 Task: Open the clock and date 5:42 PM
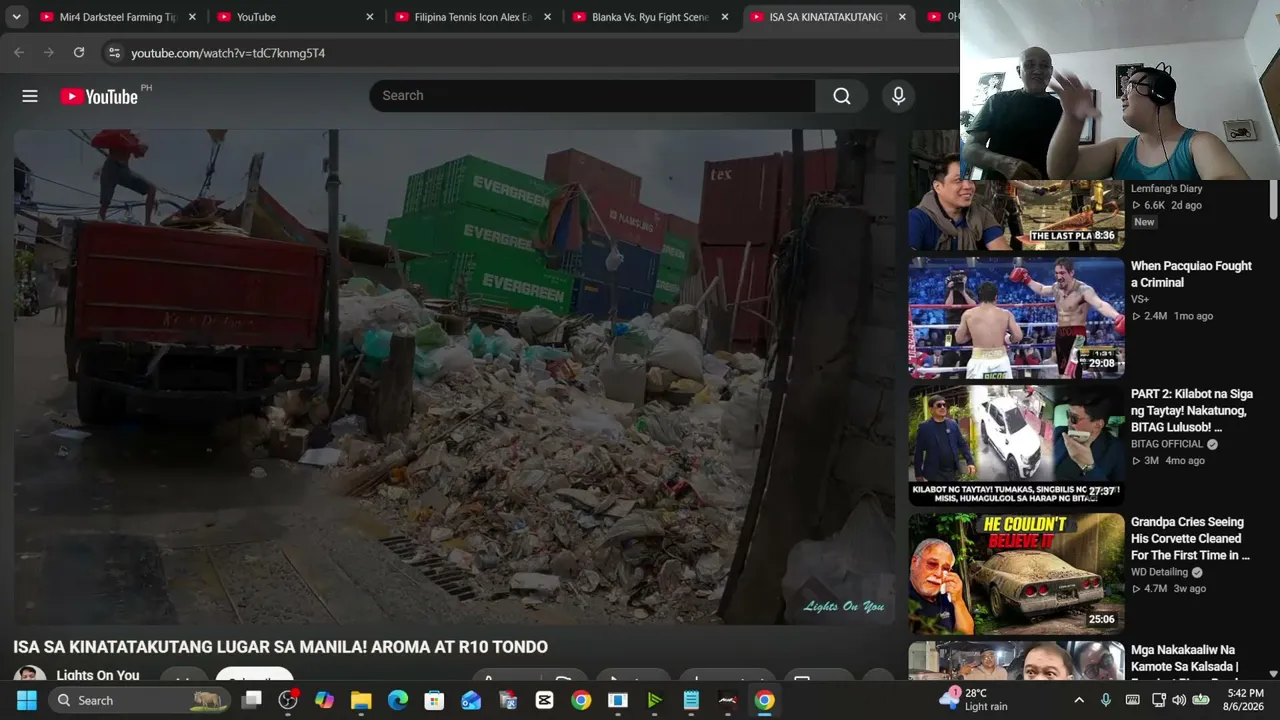pyautogui.click(x=1245, y=700)
